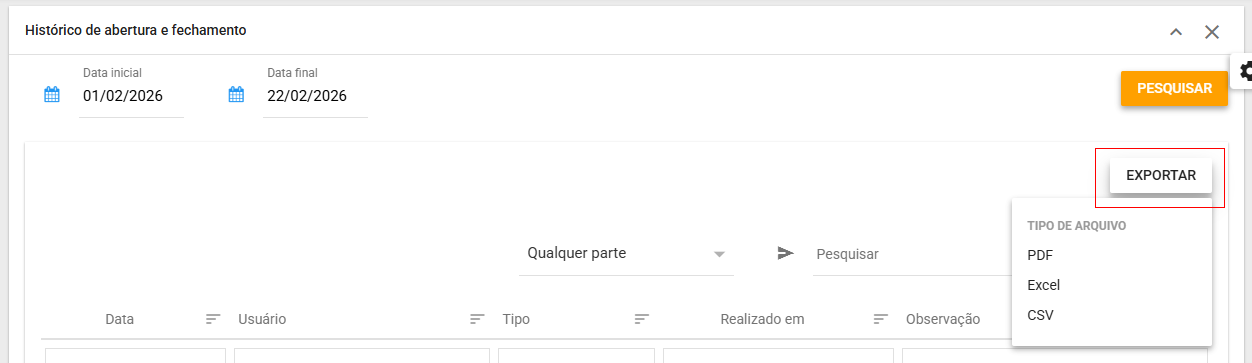The width and height of the screenshot is (1252, 363).
Task: Click the Data final date field
Action: tap(315, 97)
